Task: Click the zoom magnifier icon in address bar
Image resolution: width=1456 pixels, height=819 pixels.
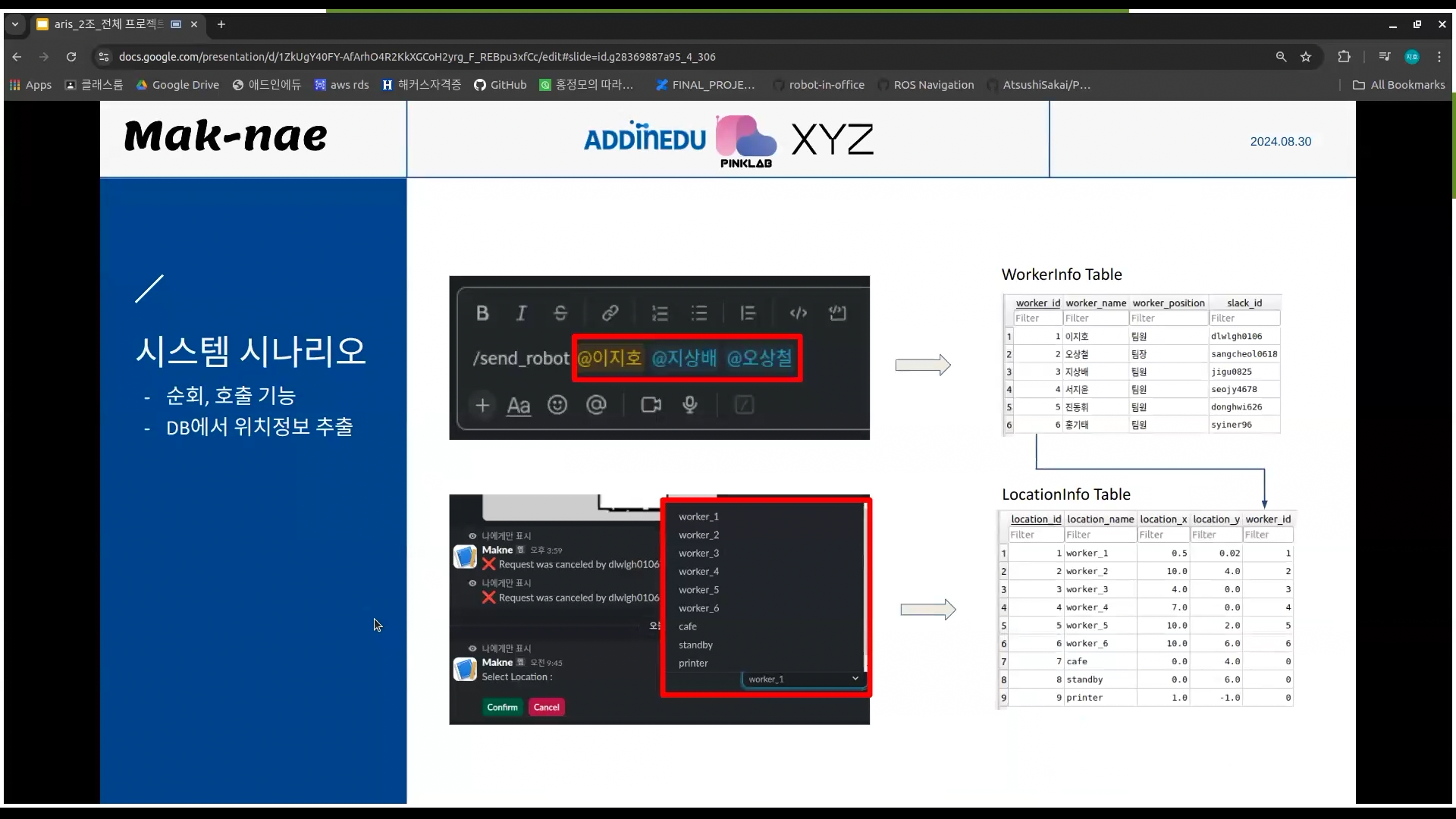Action: (x=1281, y=57)
